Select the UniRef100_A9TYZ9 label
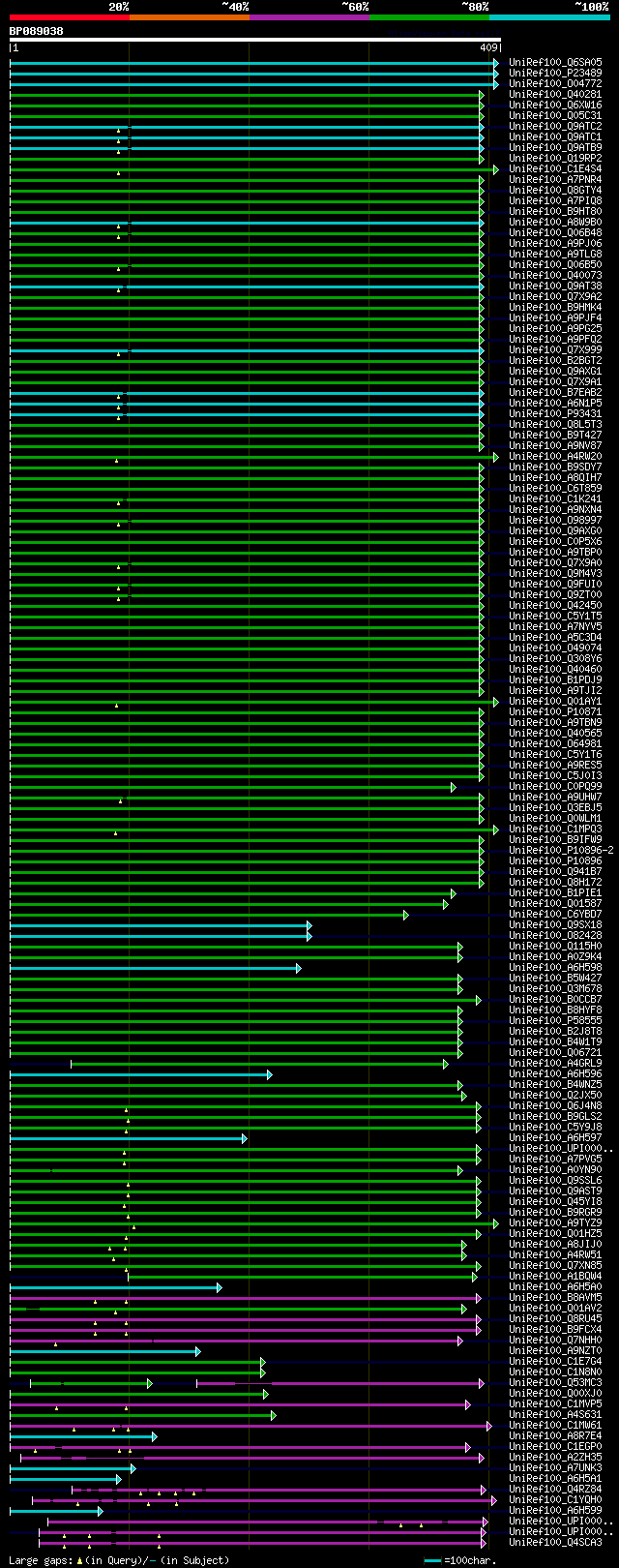The height and width of the screenshot is (1568, 619). tap(555, 1223)
